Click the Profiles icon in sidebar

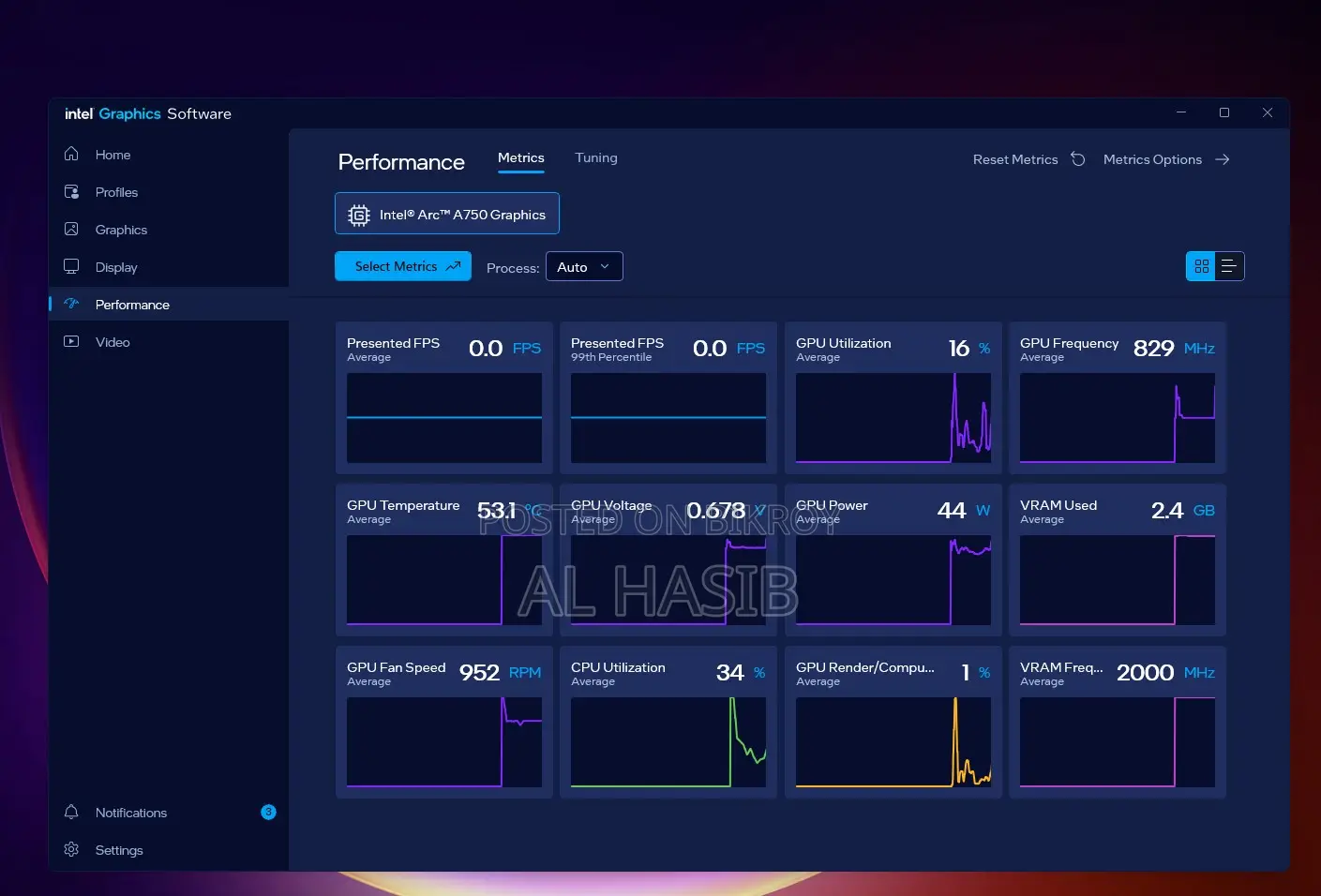(71, 192)
